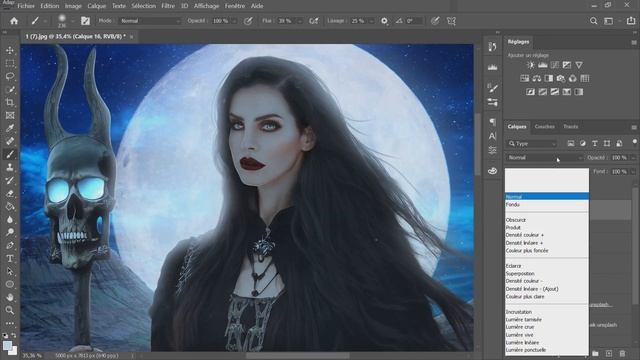Open the Fichier menu
The height and width of the screenshot is (360, 640).
tap(26, 6)
